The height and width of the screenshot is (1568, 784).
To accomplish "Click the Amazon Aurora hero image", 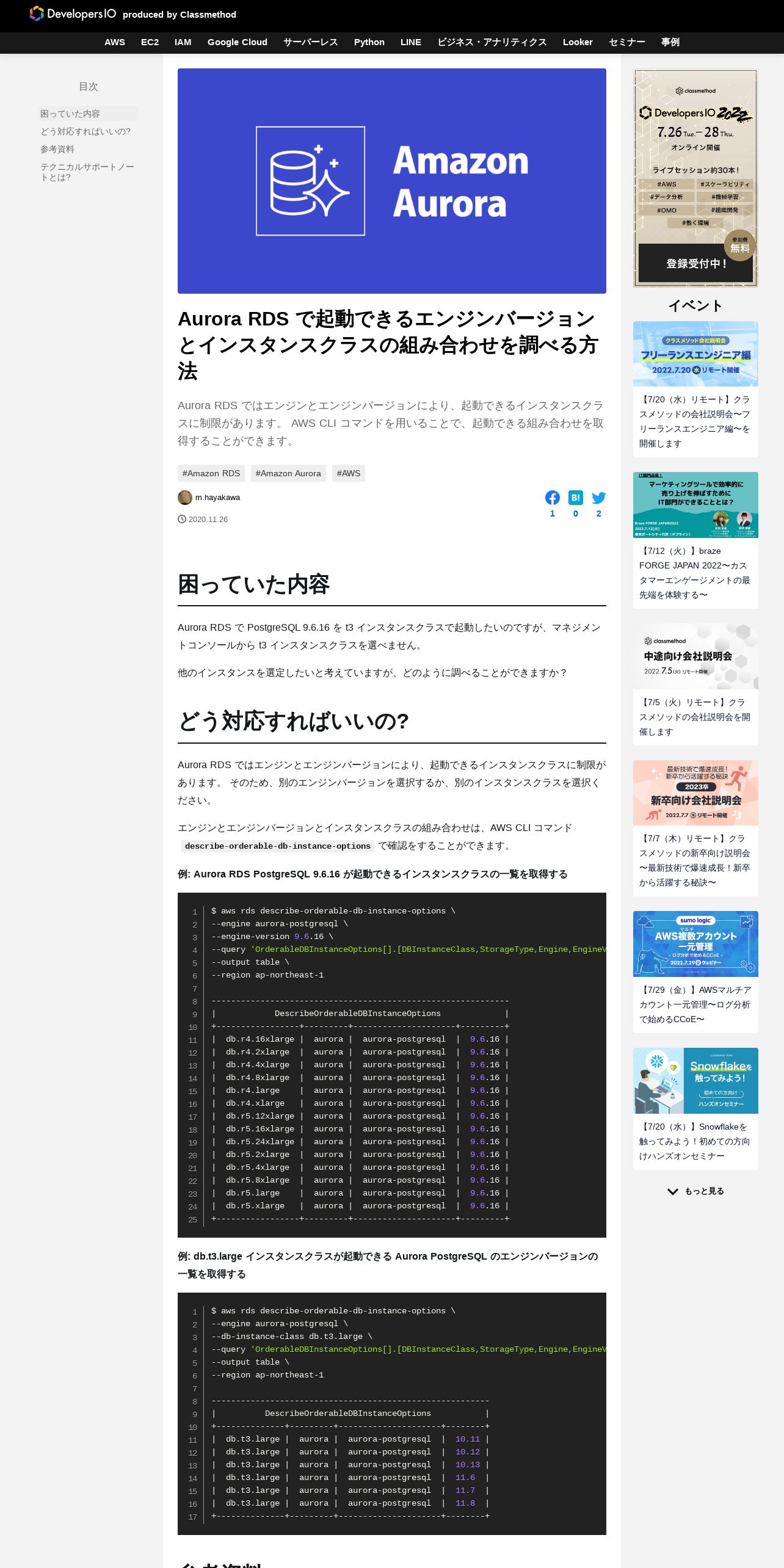I will pos(392,181).
